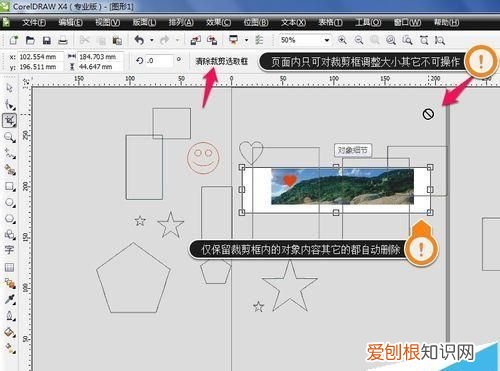The image size is (500, 371).
Task: Click Zoom to page icon
Action: [407, 40]
